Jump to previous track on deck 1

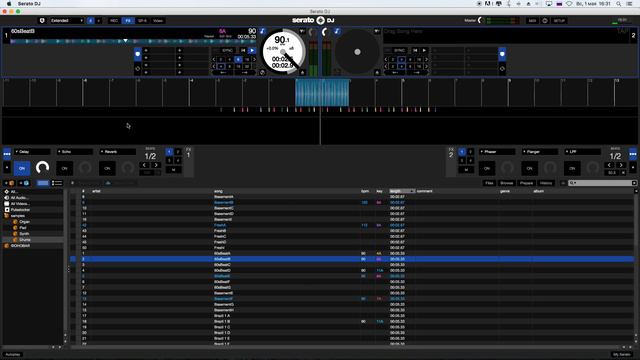243,50
